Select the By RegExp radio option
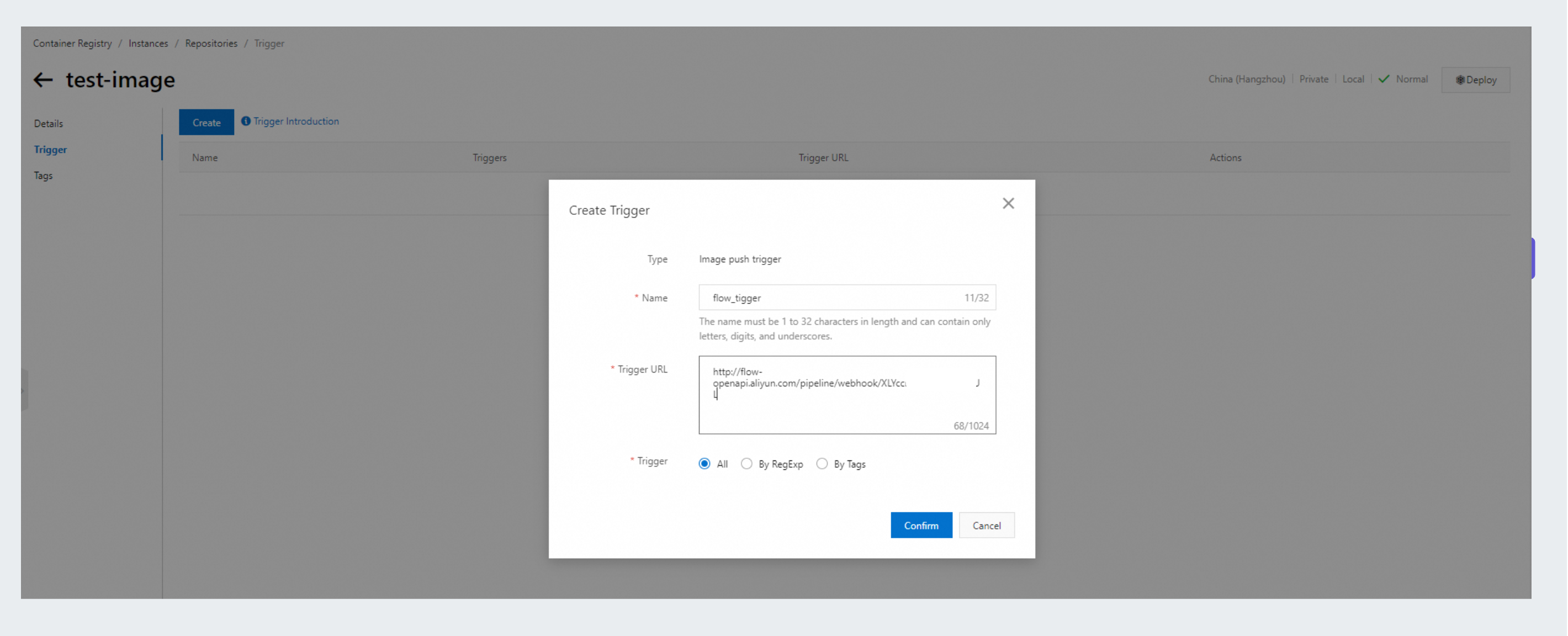Screen dimensions: 1568x636 pos(746,464)
